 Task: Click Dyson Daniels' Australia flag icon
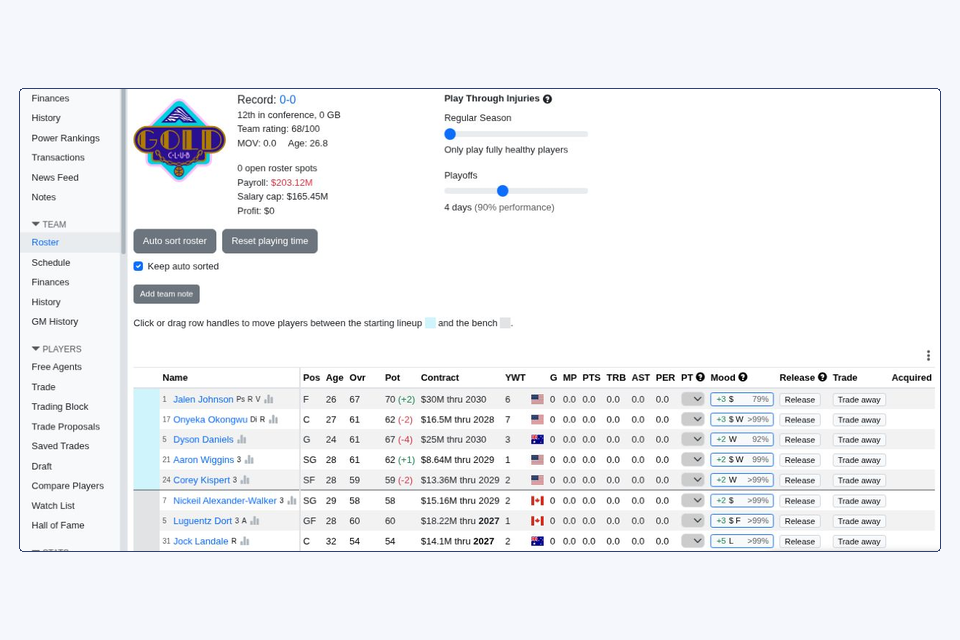pos(537,440)
